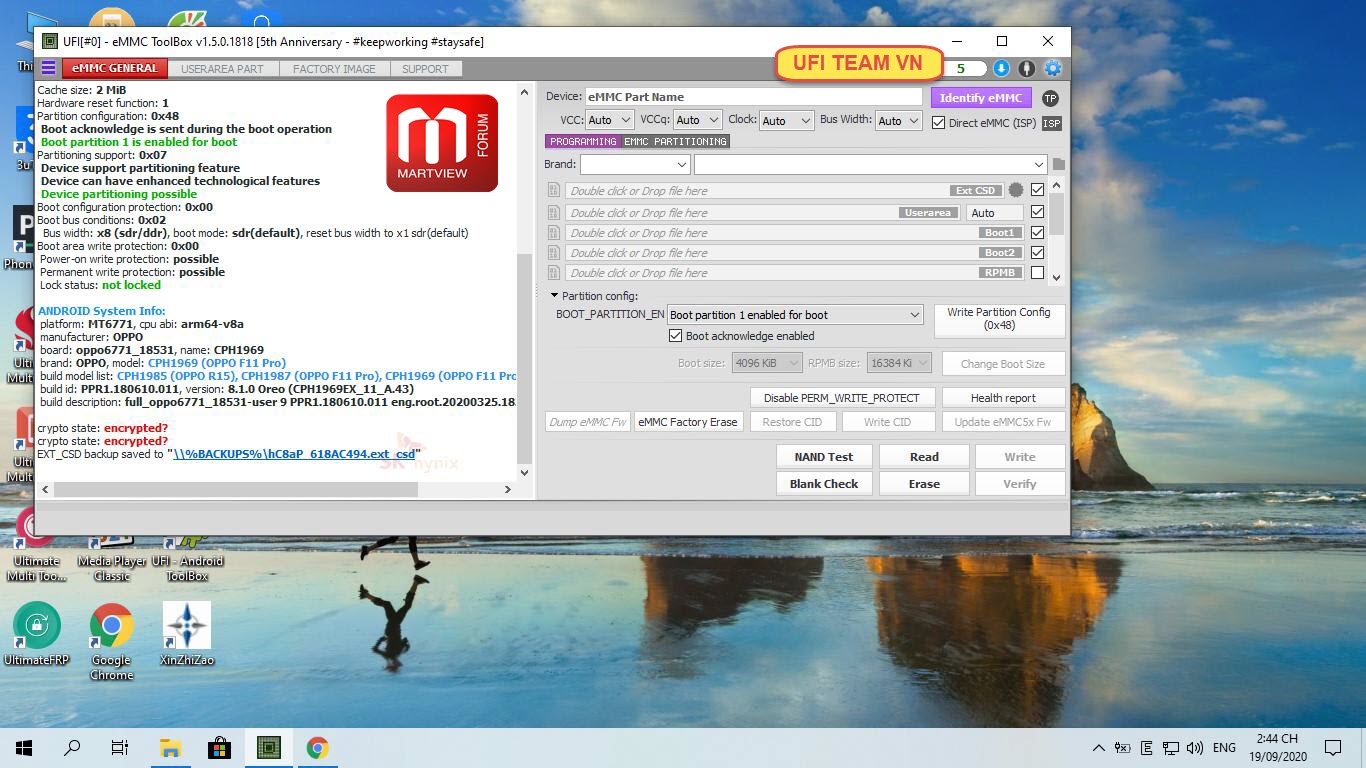Open the VCC voltage dropdown
Image resolution: width=1366 pixels, height=768 pixels.
pyautogui.click(x=609, y=120)
